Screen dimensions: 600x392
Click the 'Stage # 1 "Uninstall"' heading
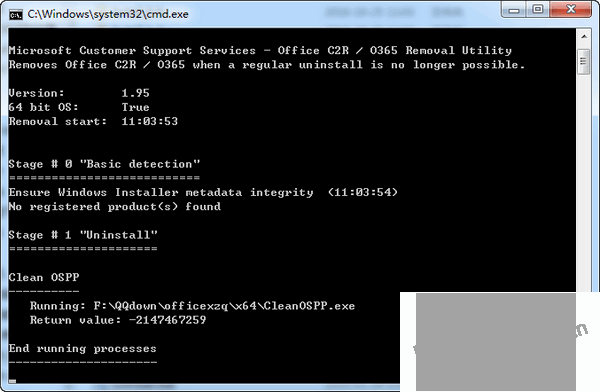click(x=83, y=235)
